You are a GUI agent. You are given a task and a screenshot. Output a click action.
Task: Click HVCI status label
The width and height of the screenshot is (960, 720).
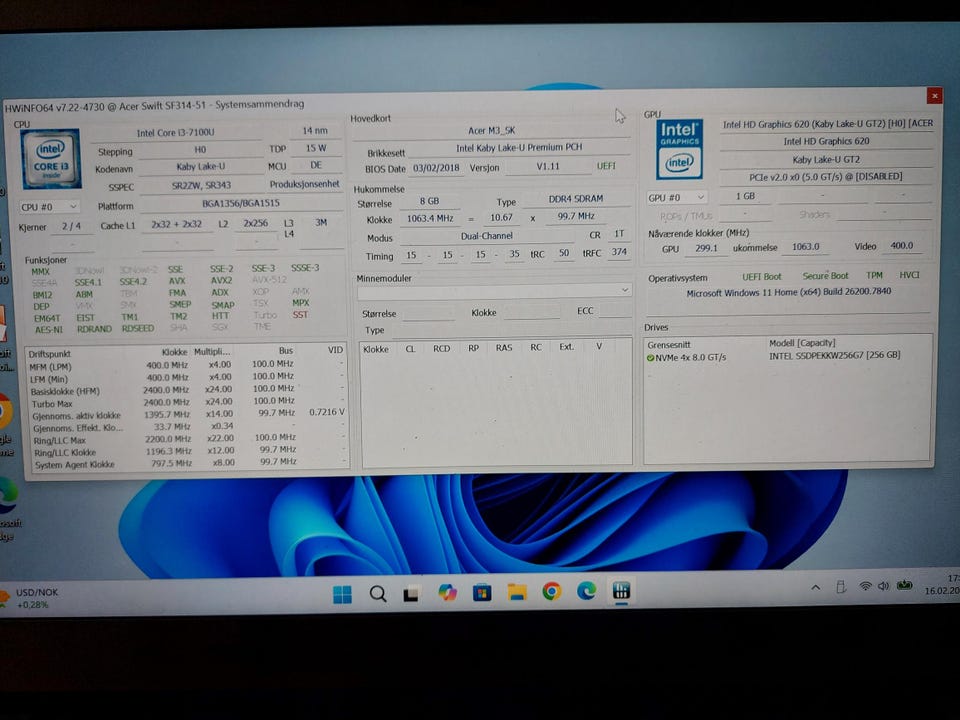(x=909, y=274)
